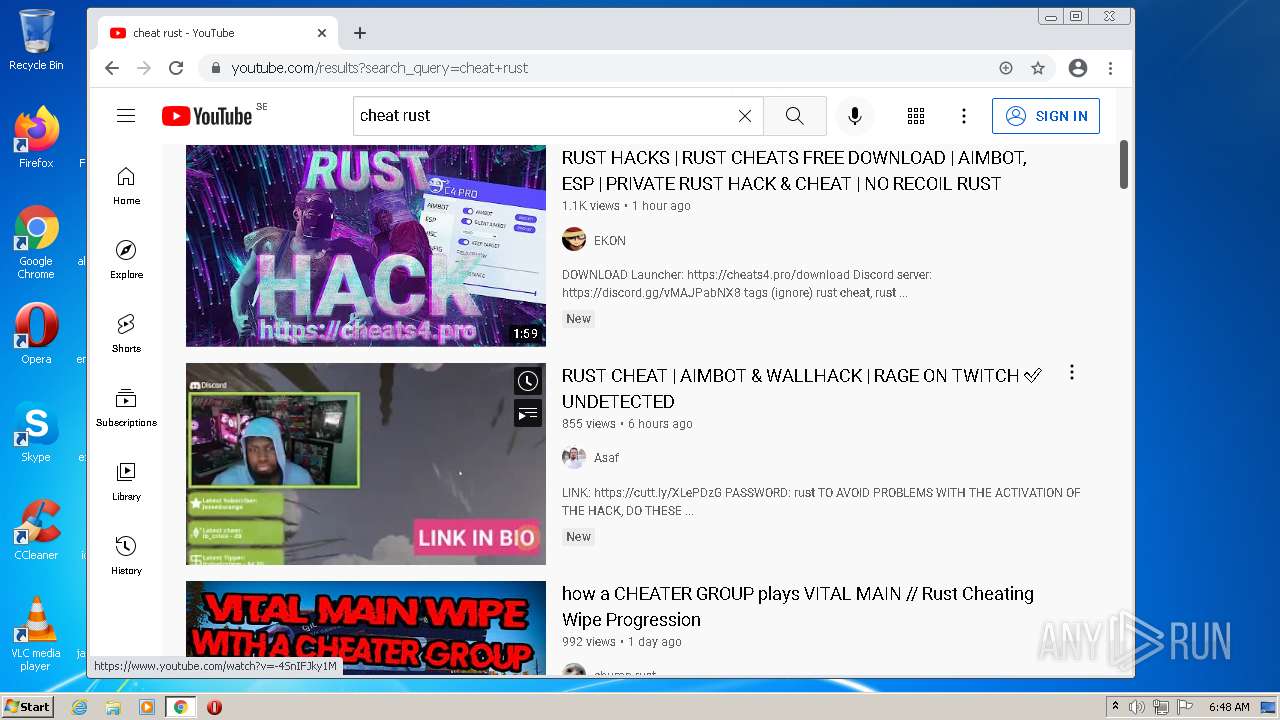Open the Recycle Bin desktop icon
The height and width of the screenshot is (720, 1280).
(x=36, y=40)
